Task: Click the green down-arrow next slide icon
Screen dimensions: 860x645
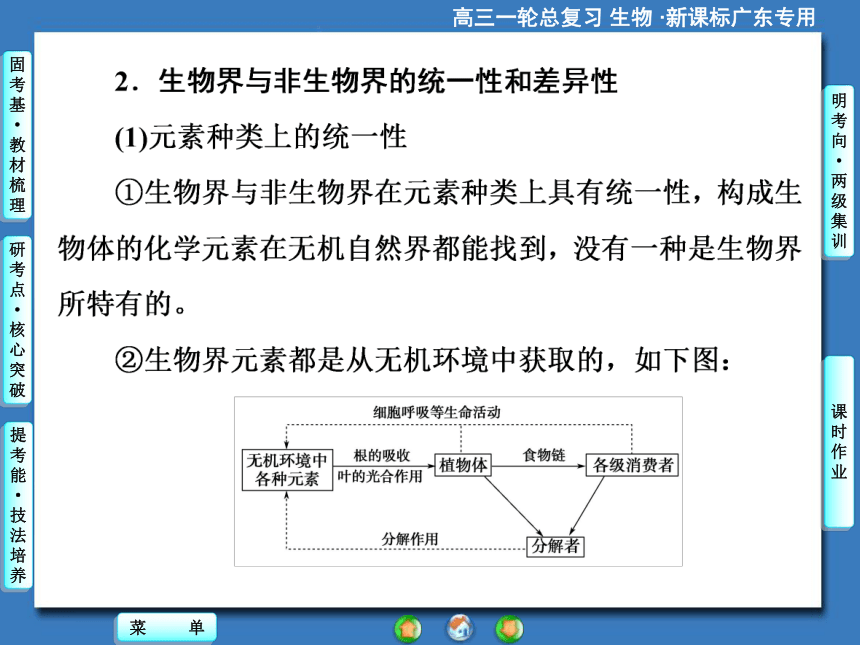Action: (x=510, y=629)
